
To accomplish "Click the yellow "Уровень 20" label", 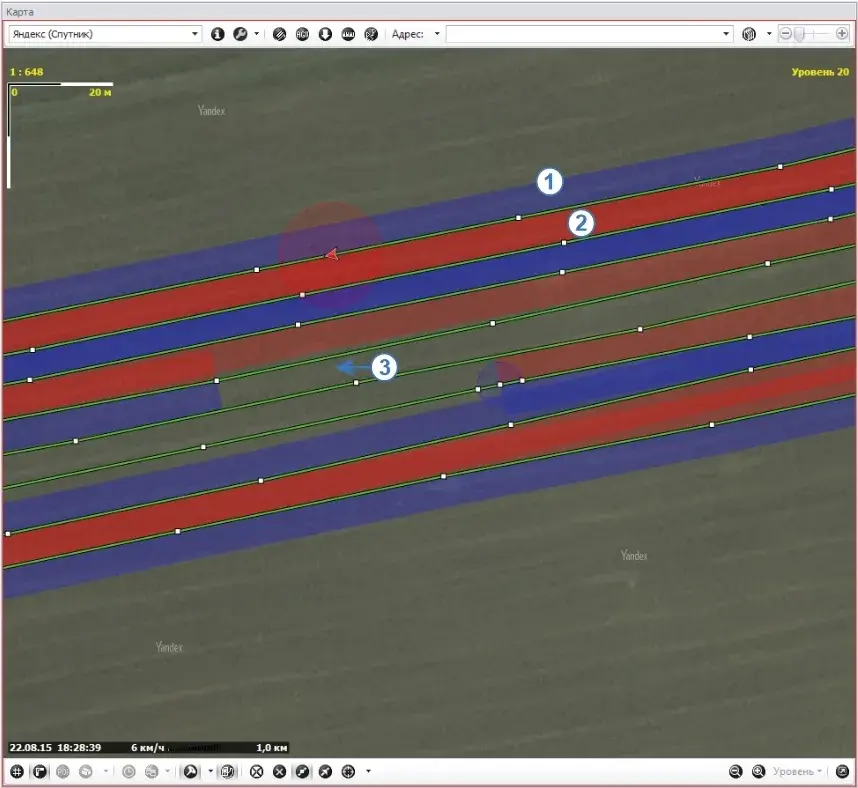I will coord(820,72).
